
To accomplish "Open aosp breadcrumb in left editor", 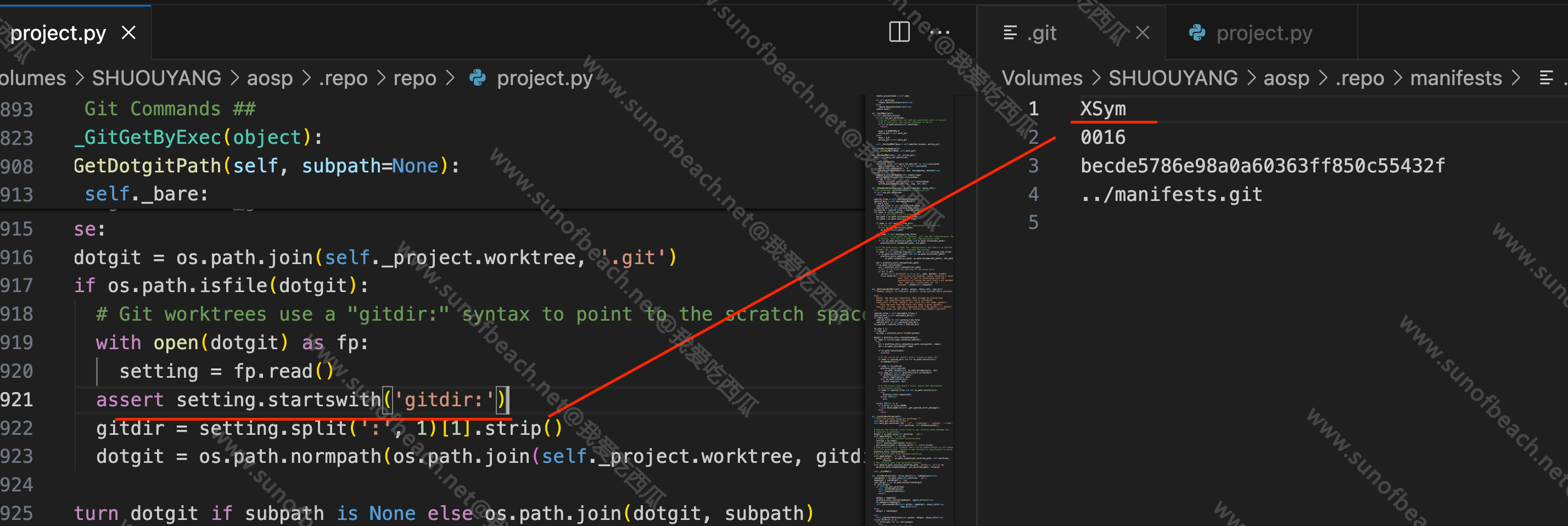I will (270, 78).
